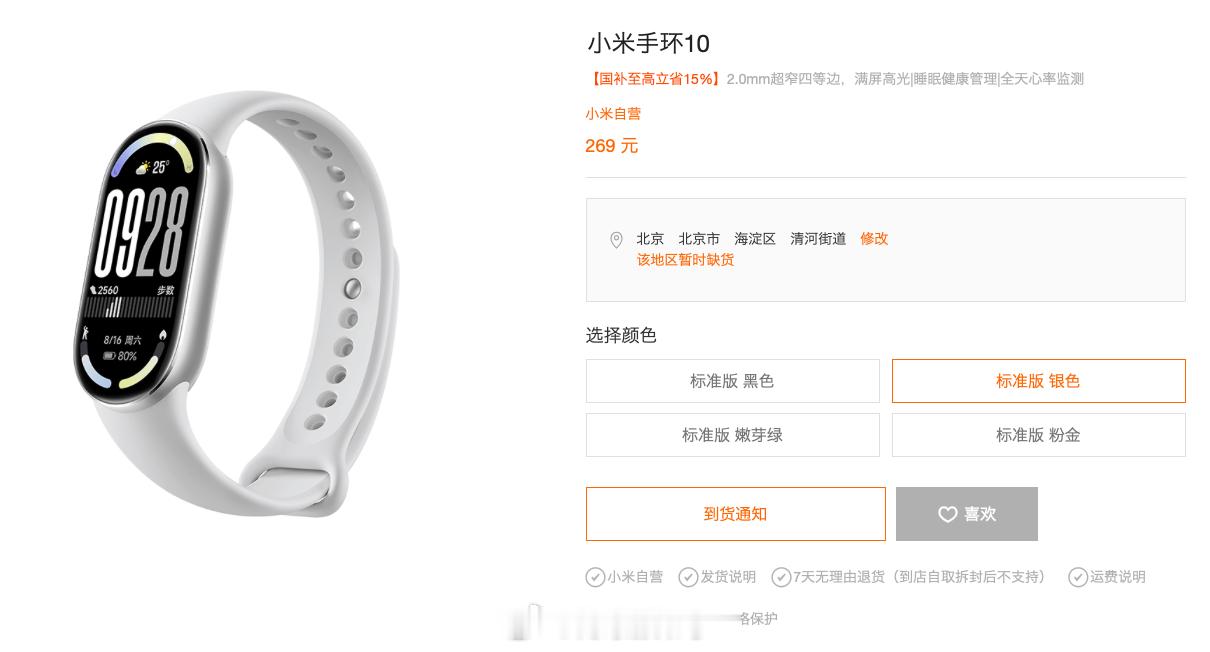Click the 喜欢 favorite button

[x=967, y=514]
